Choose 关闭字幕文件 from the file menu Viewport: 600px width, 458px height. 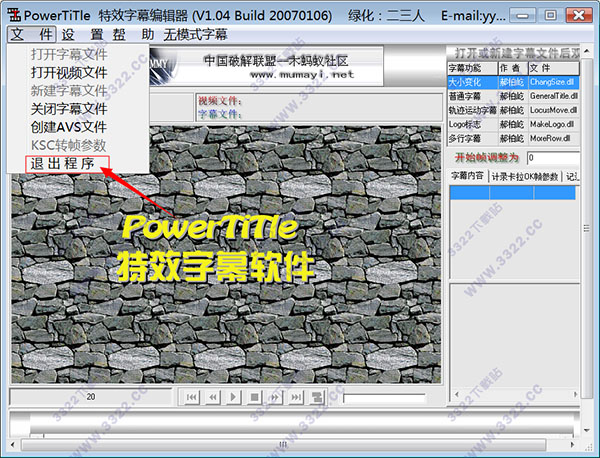[x=69, y=109]
